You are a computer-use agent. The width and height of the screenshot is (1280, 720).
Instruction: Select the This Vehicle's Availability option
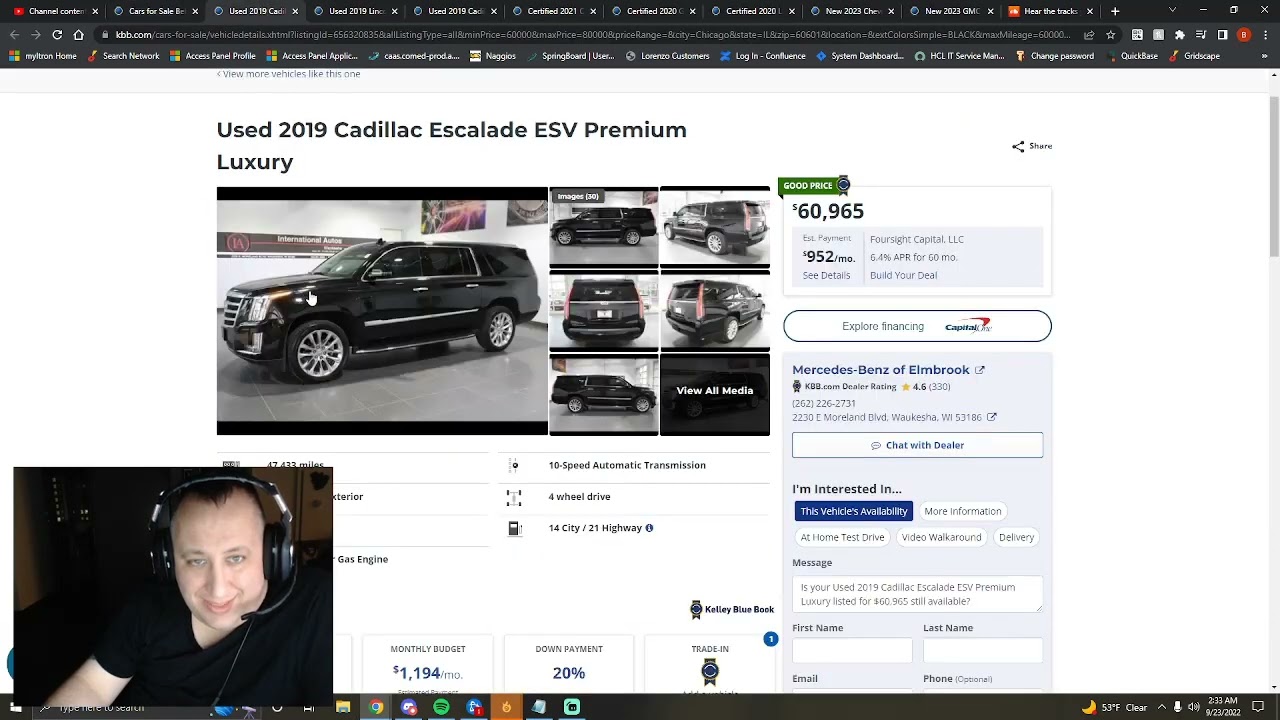pos(854,511)
